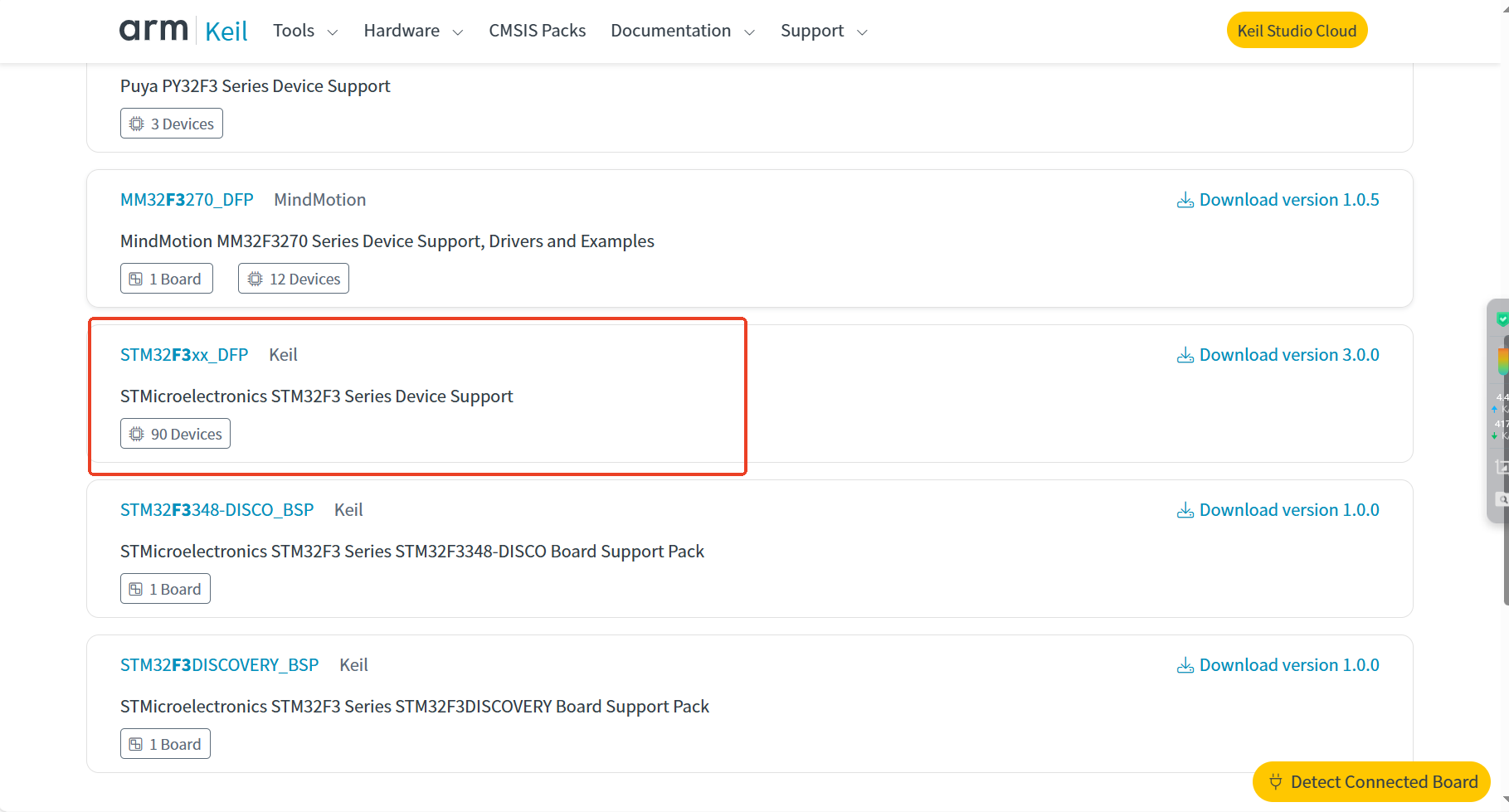
Task: Open the Keil home link
Action: coord(226,31)
